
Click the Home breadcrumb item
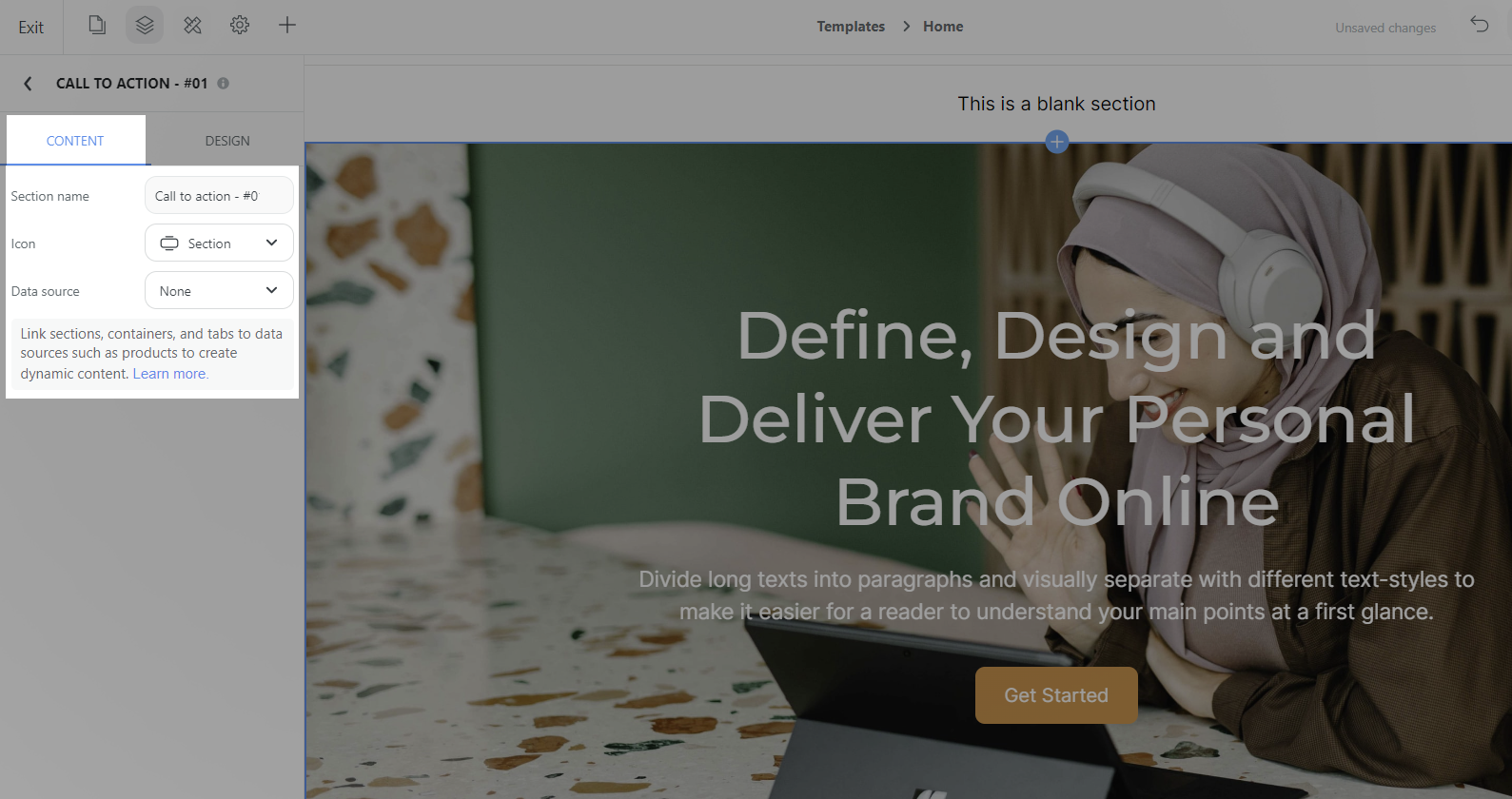943,27
